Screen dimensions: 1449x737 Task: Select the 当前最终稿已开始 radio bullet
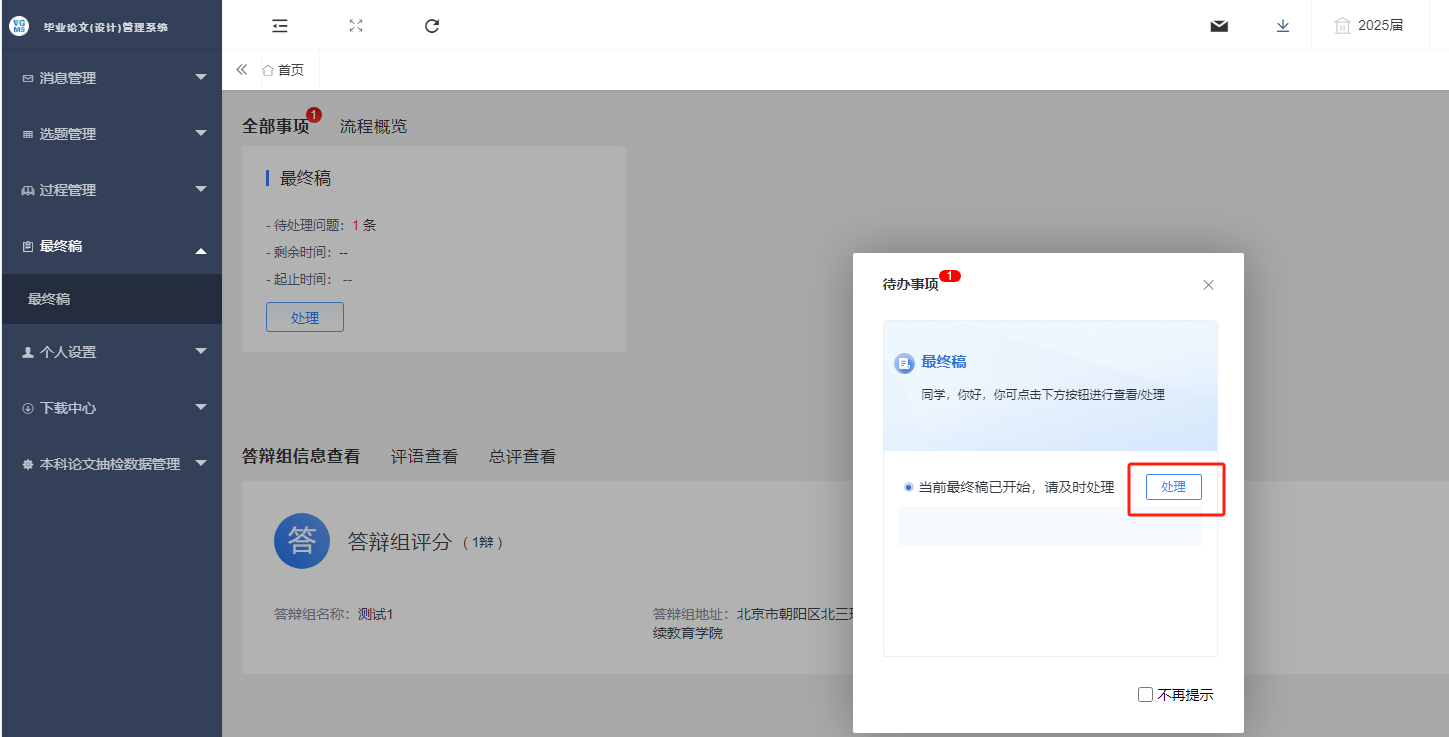(x=908, y=487)
